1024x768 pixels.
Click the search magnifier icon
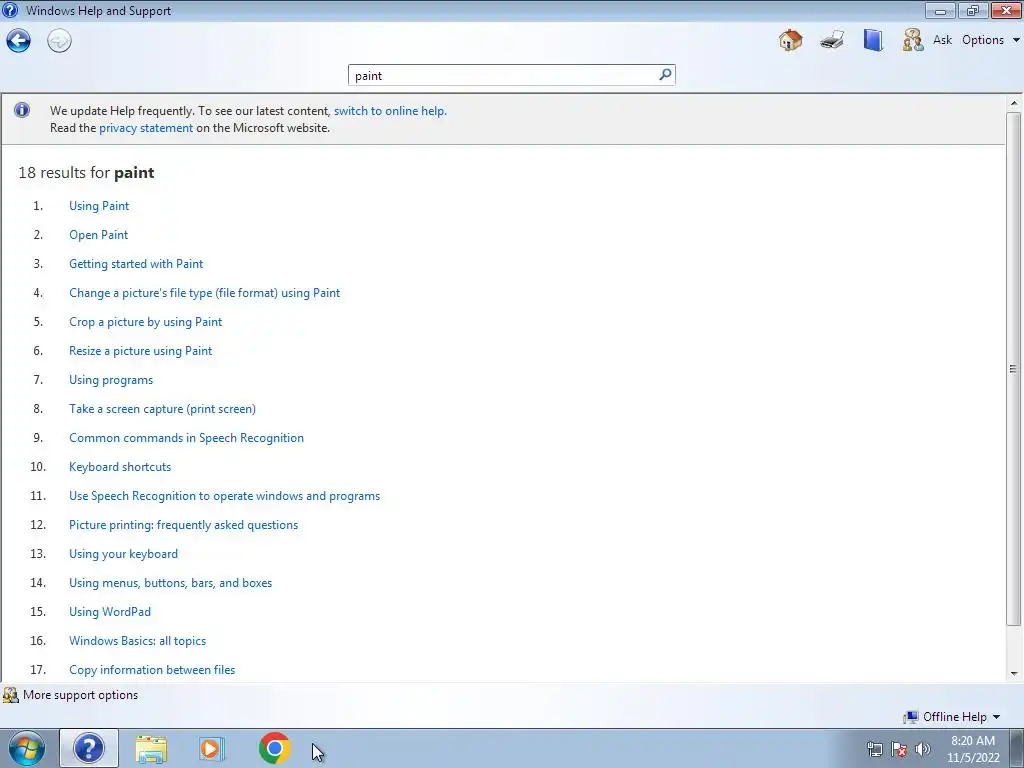tap(665, 74)
